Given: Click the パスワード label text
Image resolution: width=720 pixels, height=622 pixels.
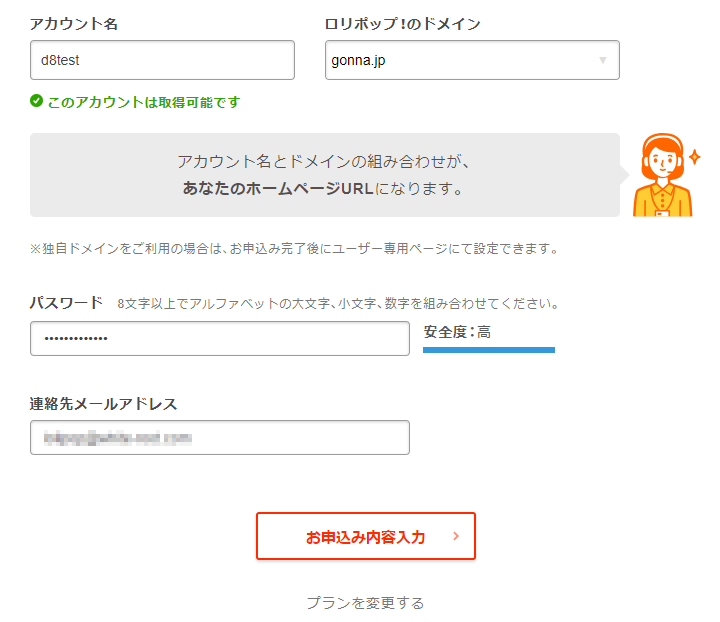Looking at the screenshot, I should tap(66, 302).
